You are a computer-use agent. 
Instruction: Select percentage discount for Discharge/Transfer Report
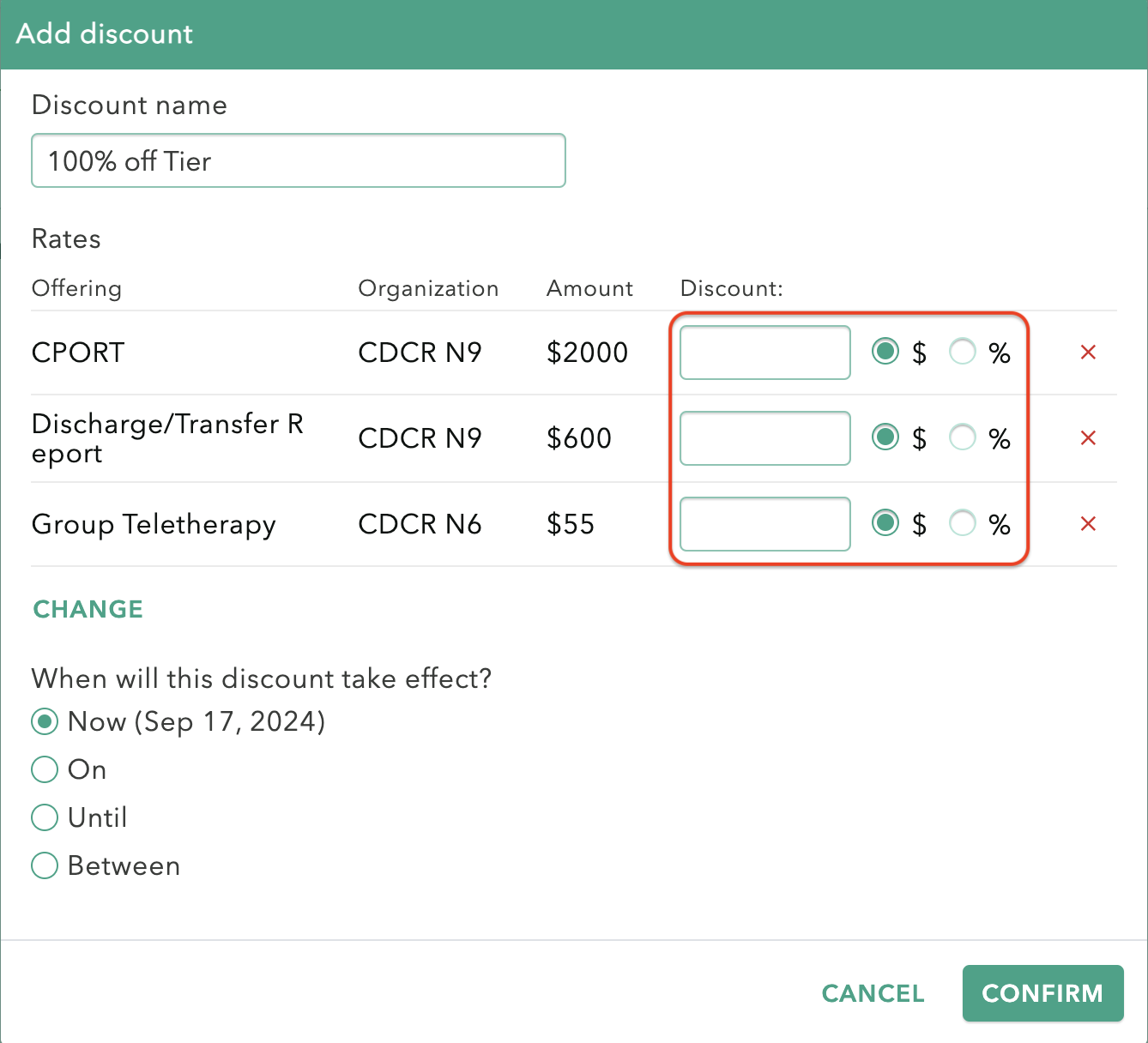963,437
